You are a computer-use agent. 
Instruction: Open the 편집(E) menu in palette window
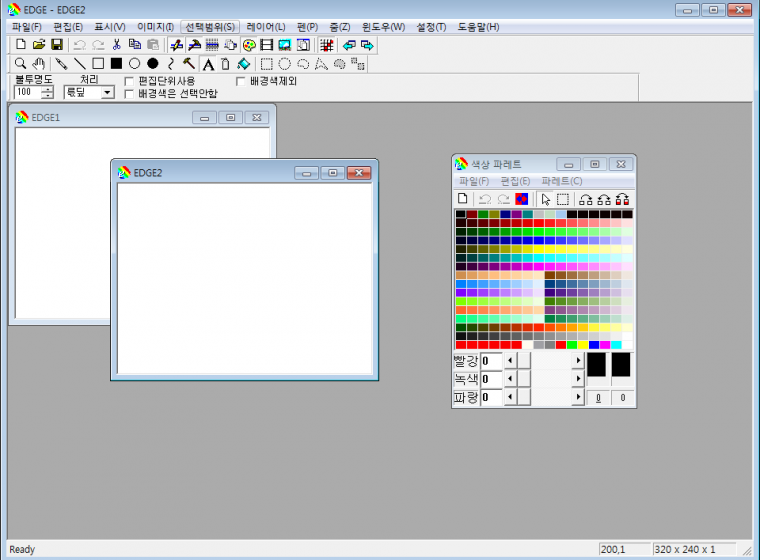515,181
